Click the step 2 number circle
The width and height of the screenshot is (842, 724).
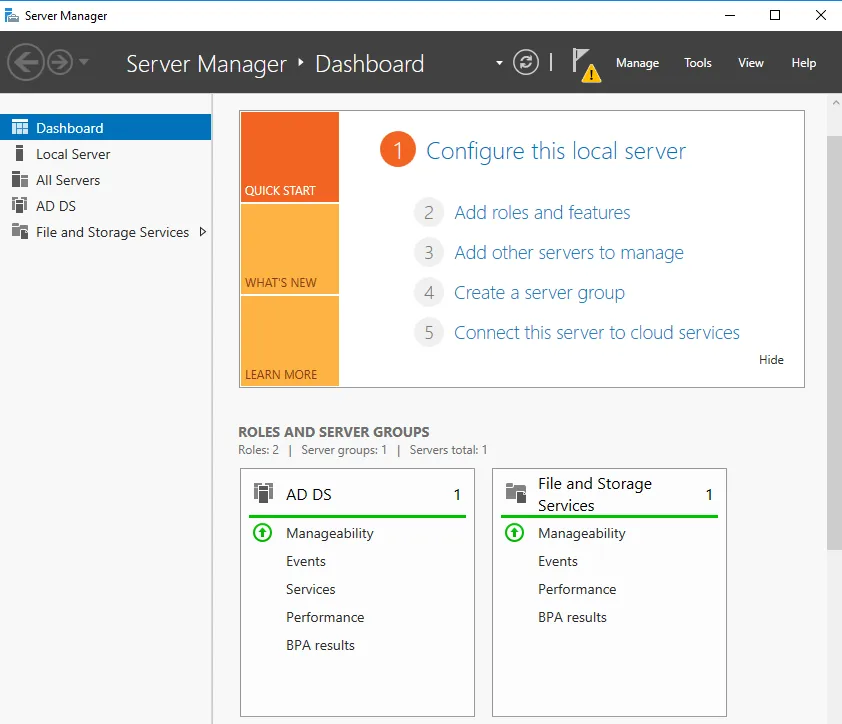point(429,213)
